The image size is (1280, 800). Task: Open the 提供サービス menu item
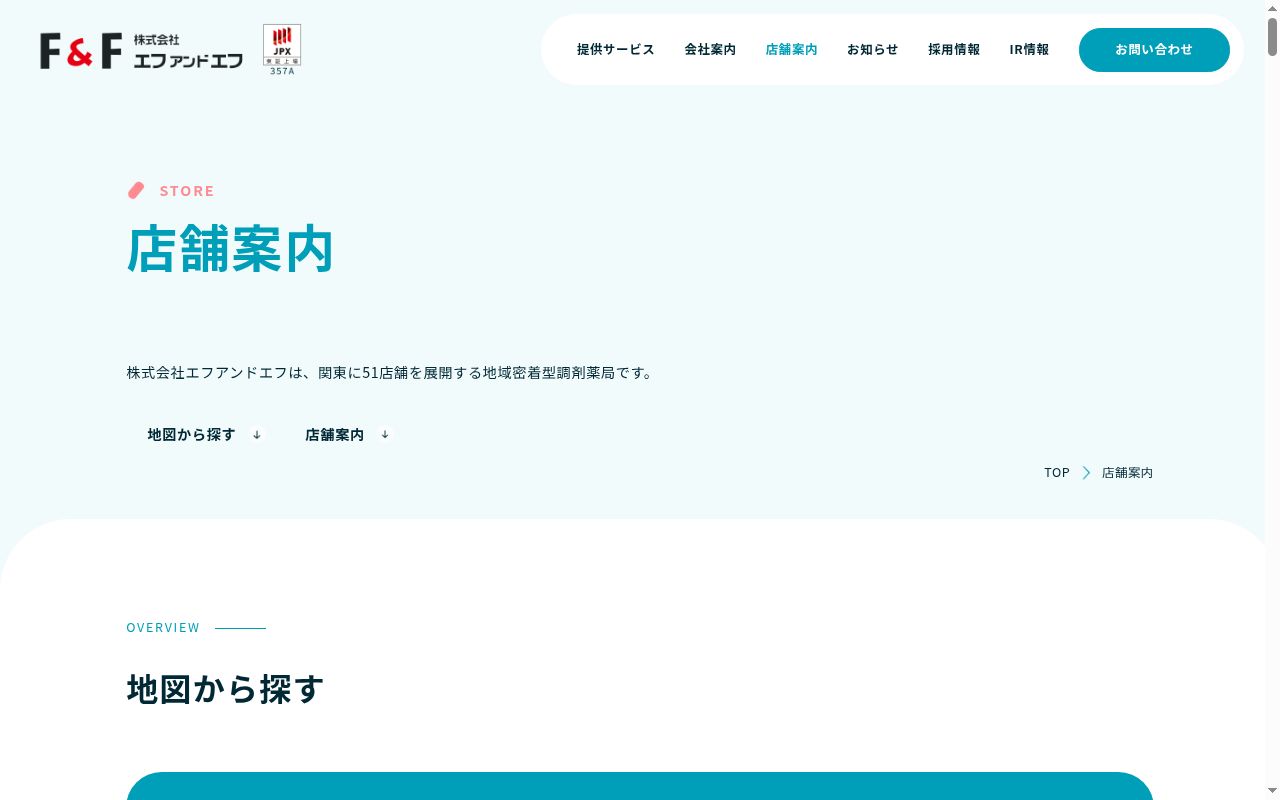(x=616, y=49)
